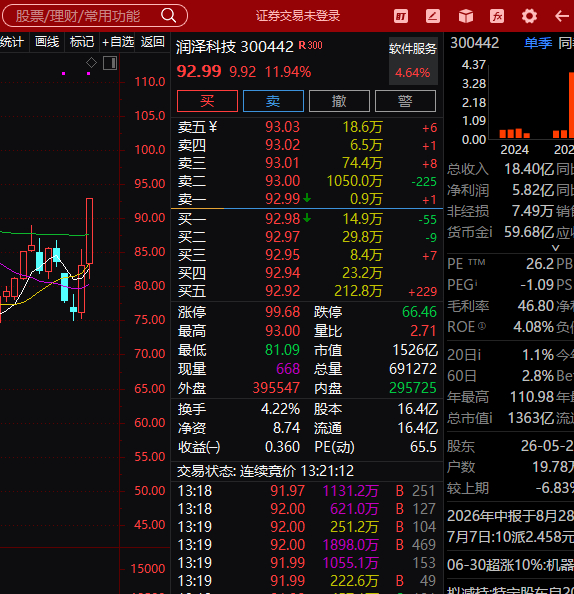The height and width of the screenshot is (594, 574).
Task: Select the 画线 drawing menu item
Action: click(x=47, y=42)
